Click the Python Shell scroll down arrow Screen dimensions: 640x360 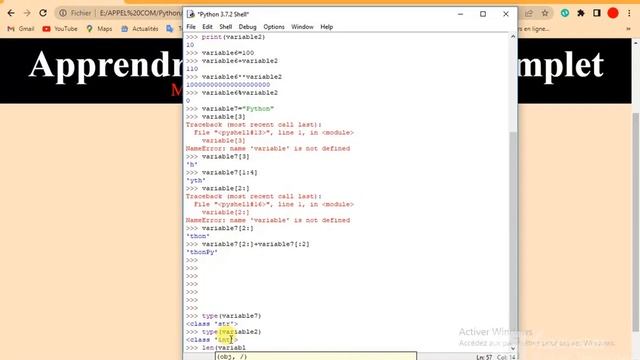coord(513,349)
